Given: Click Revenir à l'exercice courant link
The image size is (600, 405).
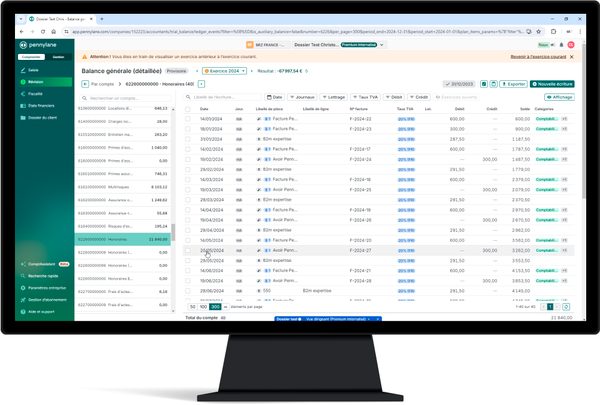Looking at the screenshot, I should point(538,57).
